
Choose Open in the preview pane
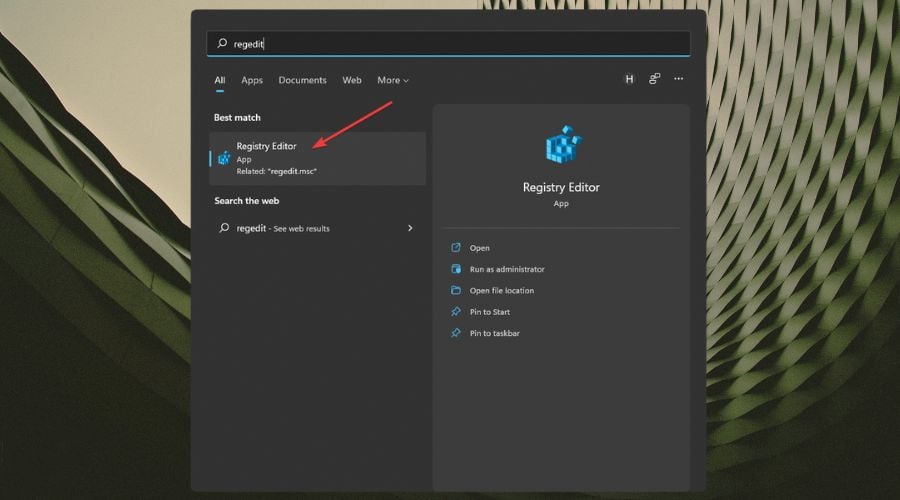479,248
